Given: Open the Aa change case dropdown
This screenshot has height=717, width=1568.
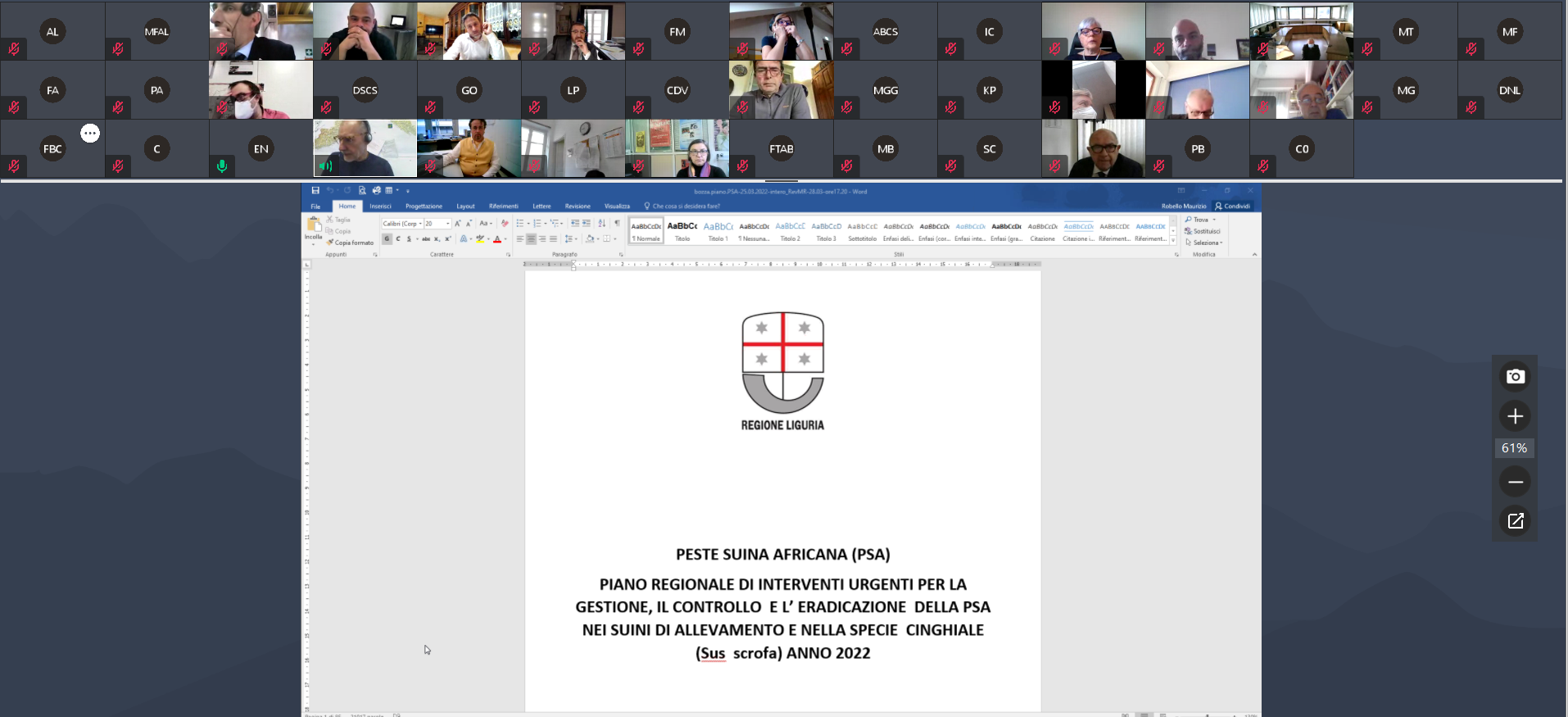Looking at the screenshot, I should coord(486,223).
